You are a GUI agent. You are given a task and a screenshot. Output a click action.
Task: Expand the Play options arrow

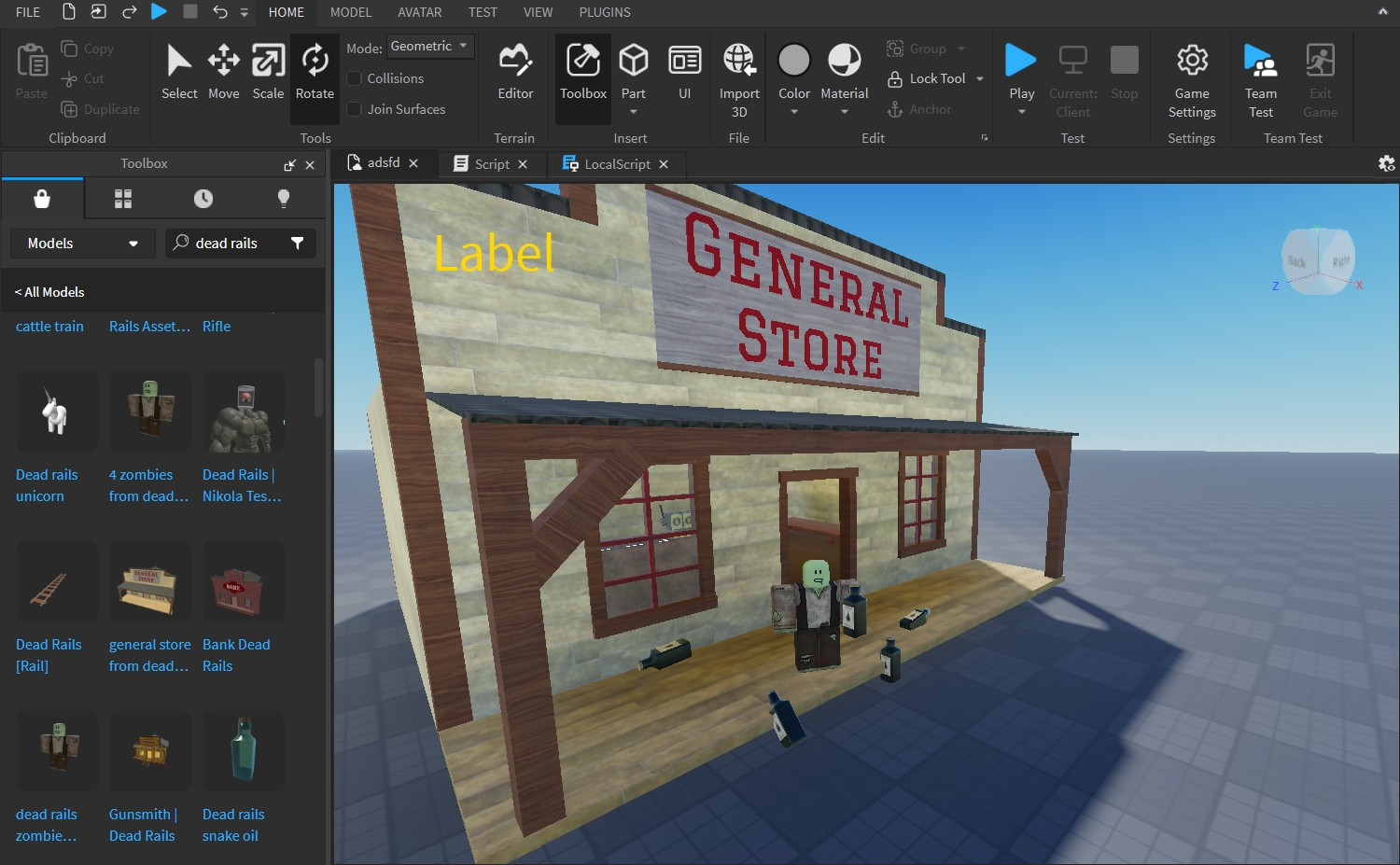pyautogui.click(x=1021, y=112)
